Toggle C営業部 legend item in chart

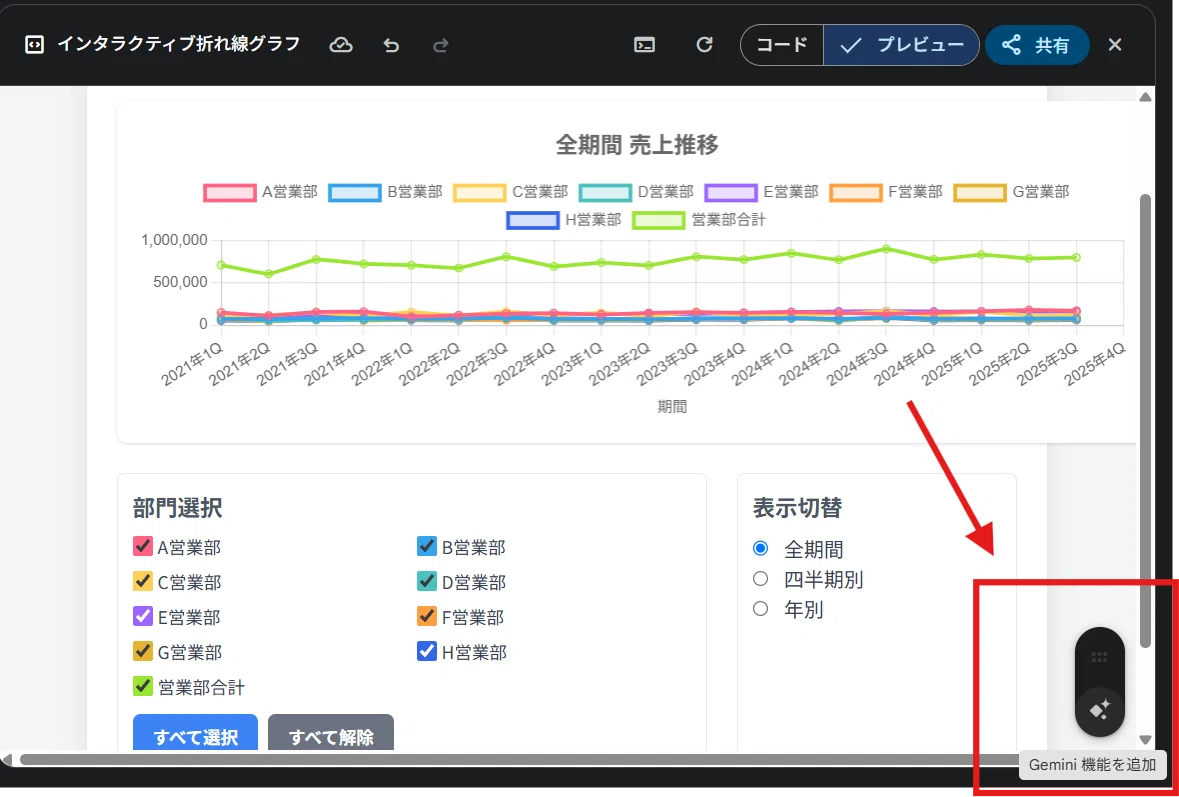click(511, 192)
